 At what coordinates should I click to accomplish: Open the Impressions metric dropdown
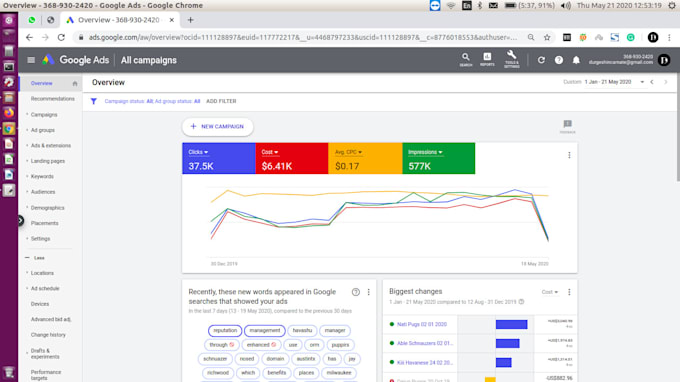pyautogui.click(x=425, y=152)
